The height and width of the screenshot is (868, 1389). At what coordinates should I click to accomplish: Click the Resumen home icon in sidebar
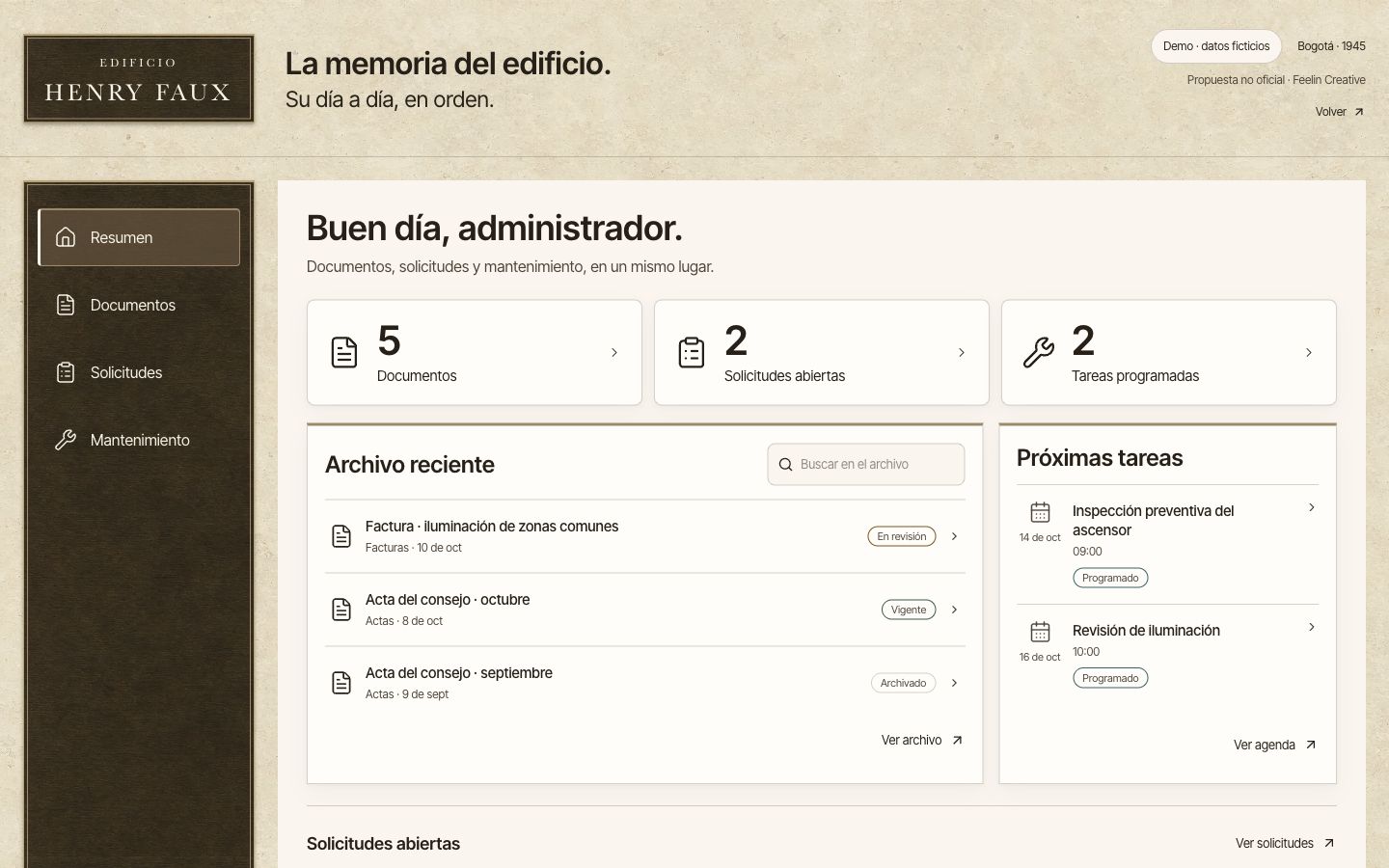click(66, 237)
